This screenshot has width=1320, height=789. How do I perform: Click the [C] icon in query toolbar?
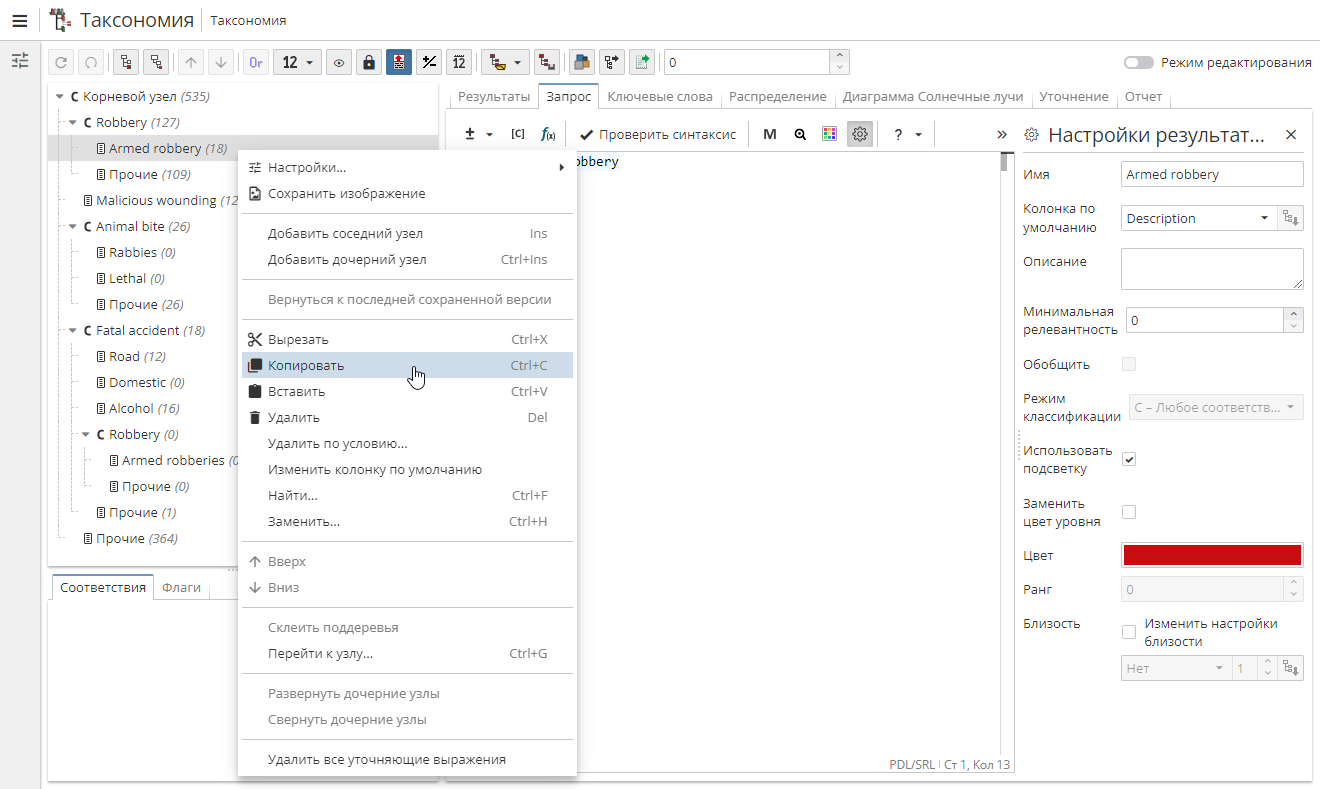coord(518,134)
